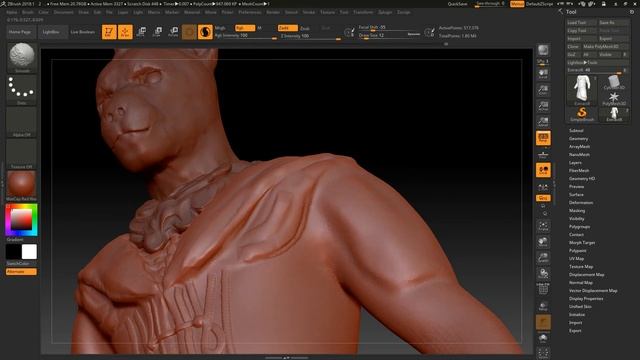Toggle Ghost transparency button

543,322
